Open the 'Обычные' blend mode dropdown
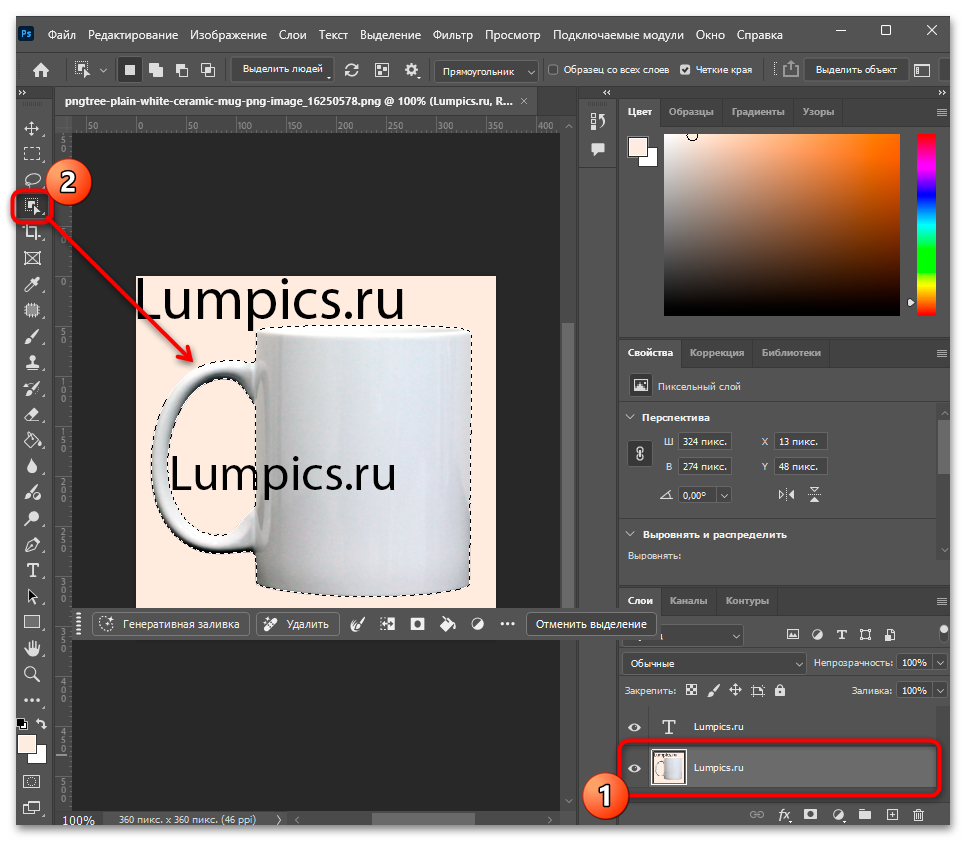 [x=714, y=664]
